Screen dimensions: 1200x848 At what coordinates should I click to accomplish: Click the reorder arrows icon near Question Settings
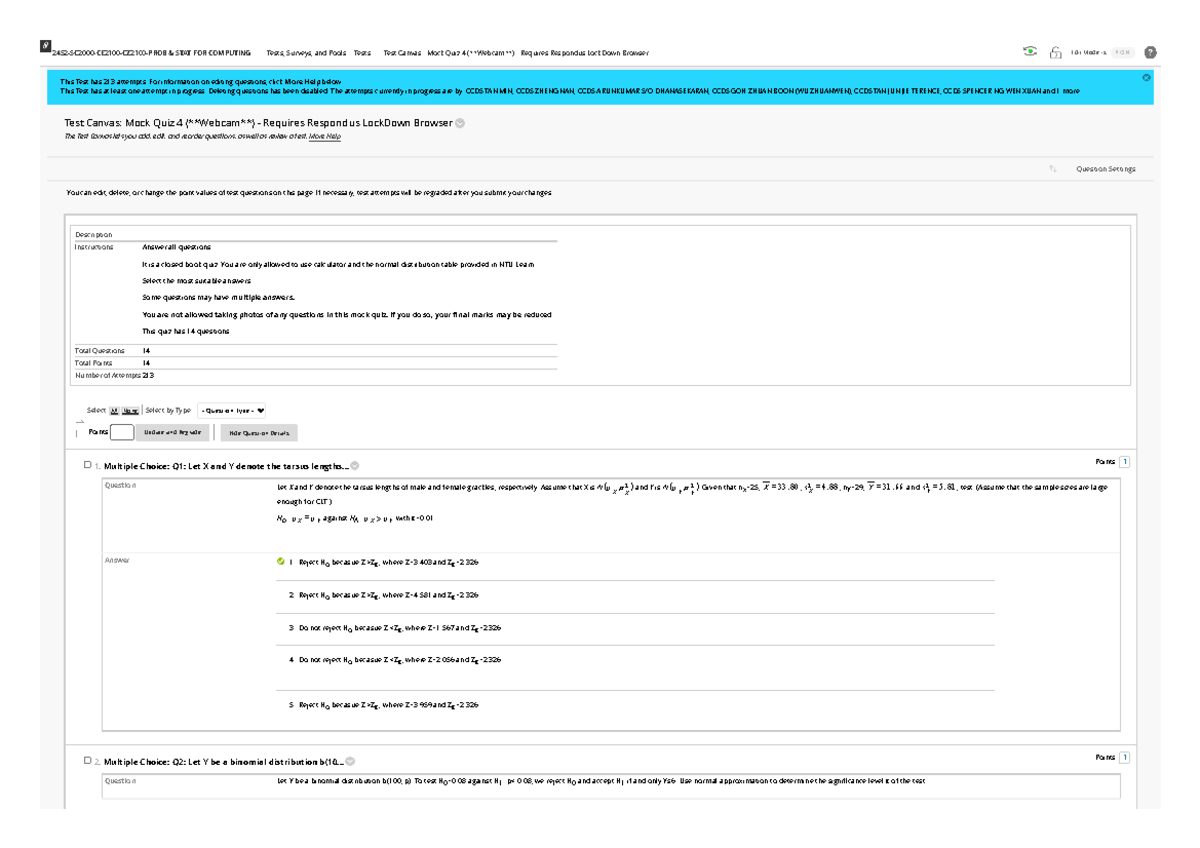click(x=1053, y=169)
